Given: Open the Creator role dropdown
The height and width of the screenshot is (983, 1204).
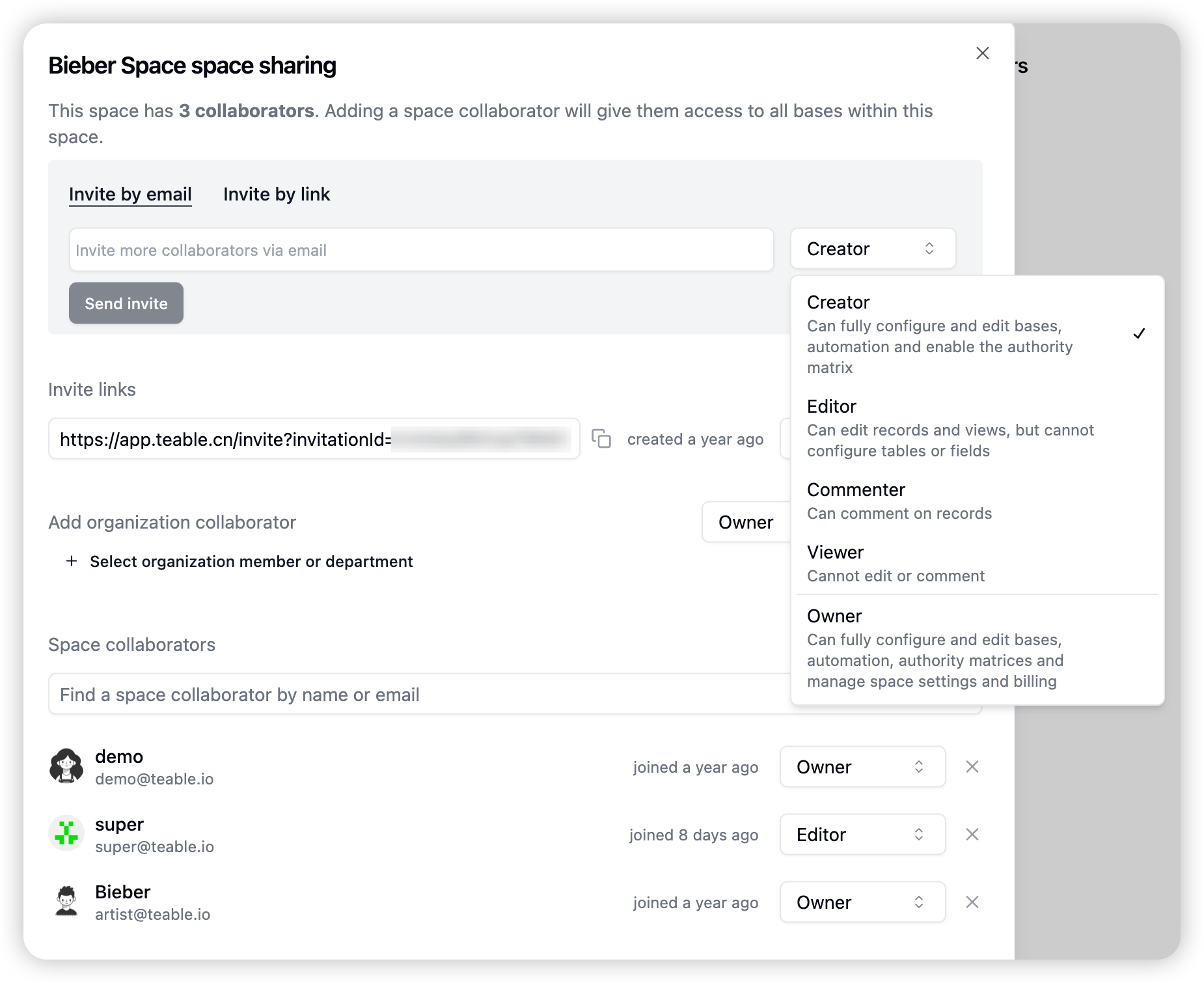Looking at the screenshot, I should (873, 249).
